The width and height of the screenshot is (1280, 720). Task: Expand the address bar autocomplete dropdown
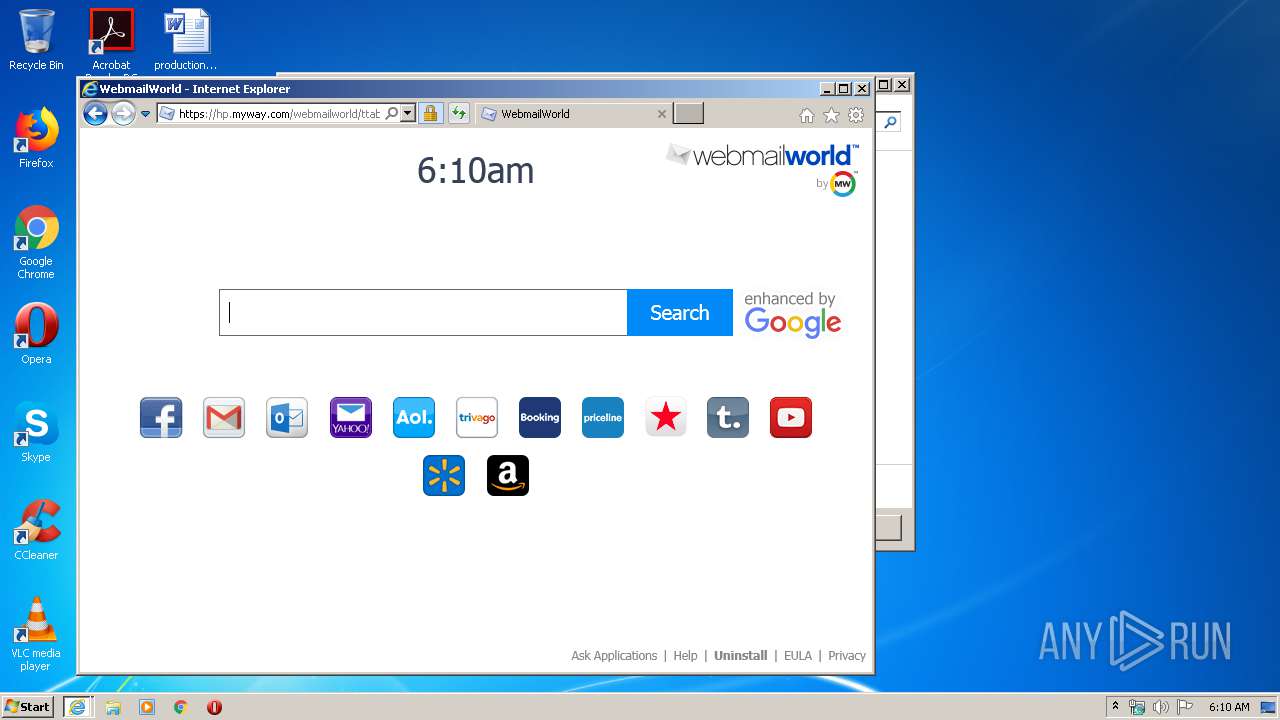point(408,114)
